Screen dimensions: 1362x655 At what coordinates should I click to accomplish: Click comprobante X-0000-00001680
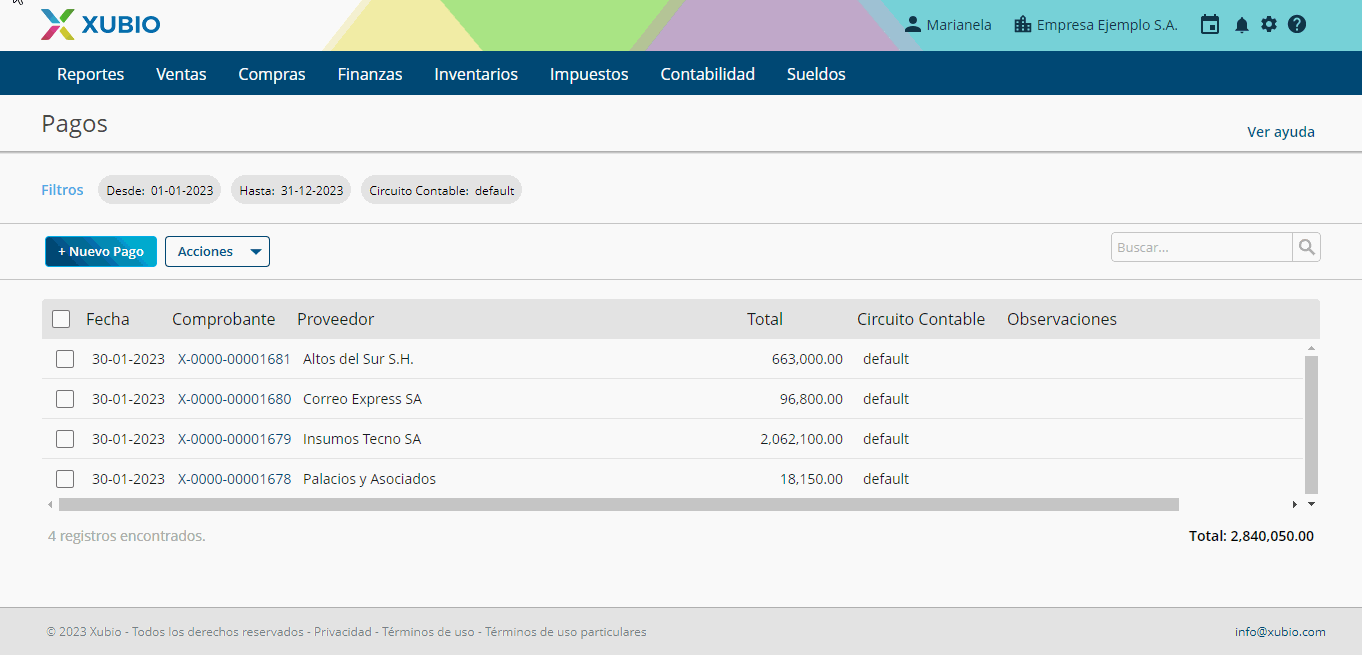[x=234, y=399]
